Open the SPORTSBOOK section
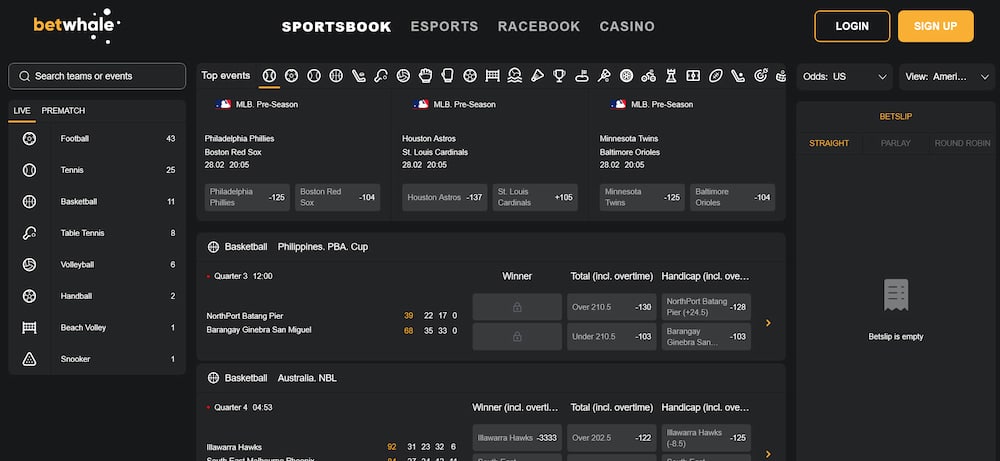1000x461 pixels. 337,27
